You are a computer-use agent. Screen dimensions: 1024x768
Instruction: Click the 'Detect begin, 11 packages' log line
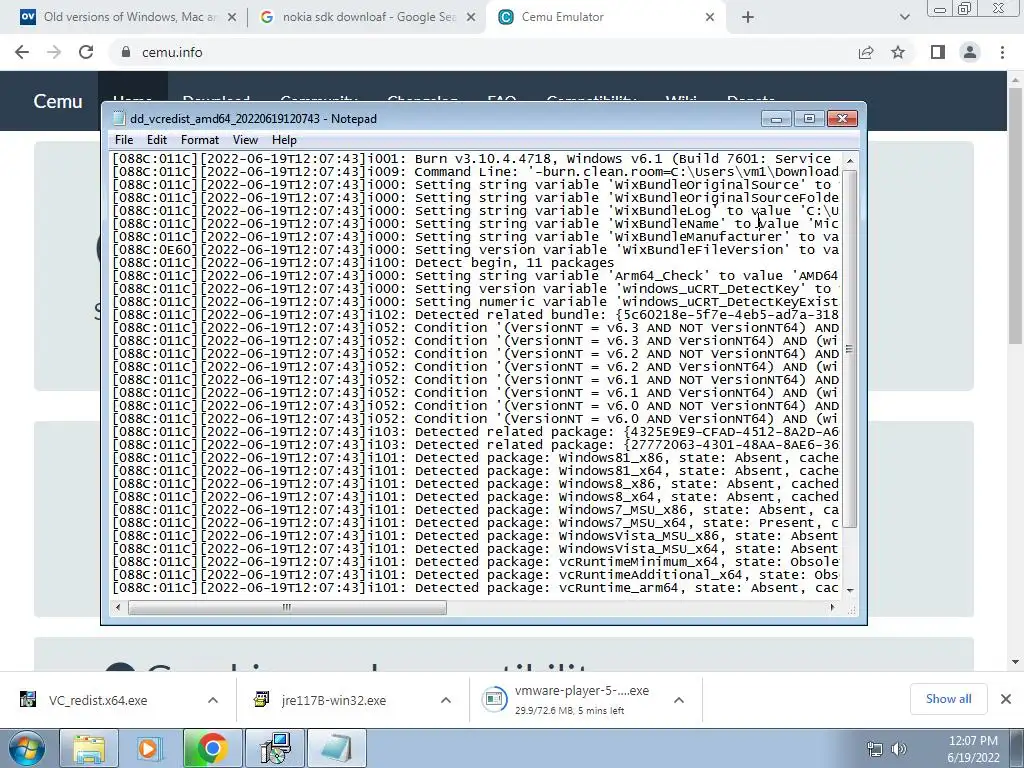pyautogui.click(x=363, y=263)
